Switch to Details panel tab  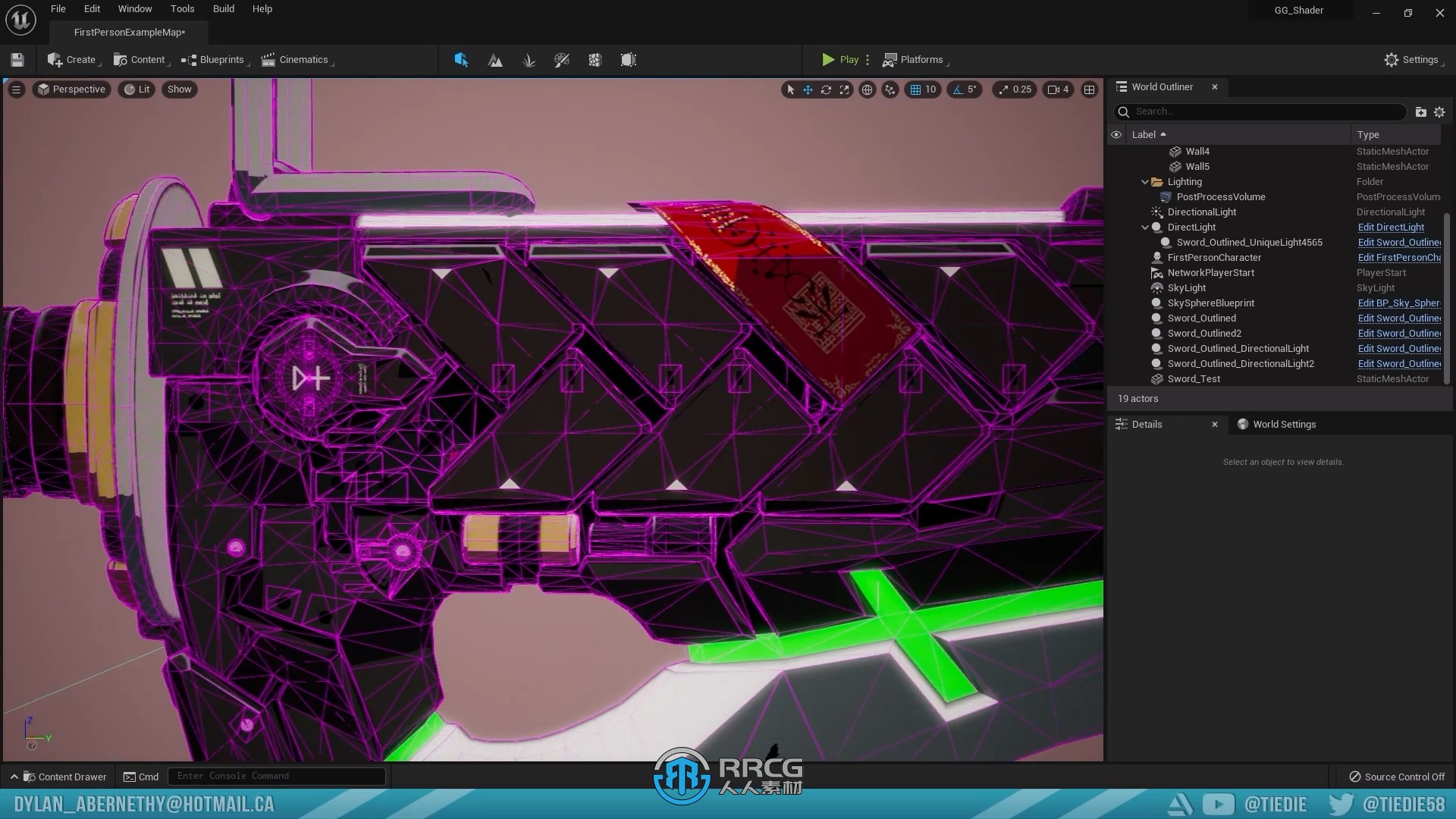tap(1147, 424)
